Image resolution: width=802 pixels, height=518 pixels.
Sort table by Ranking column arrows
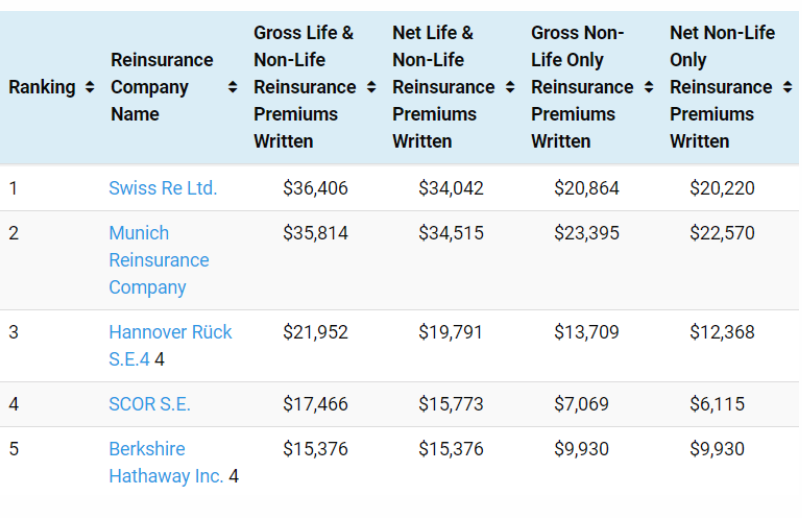coord(90,88)
